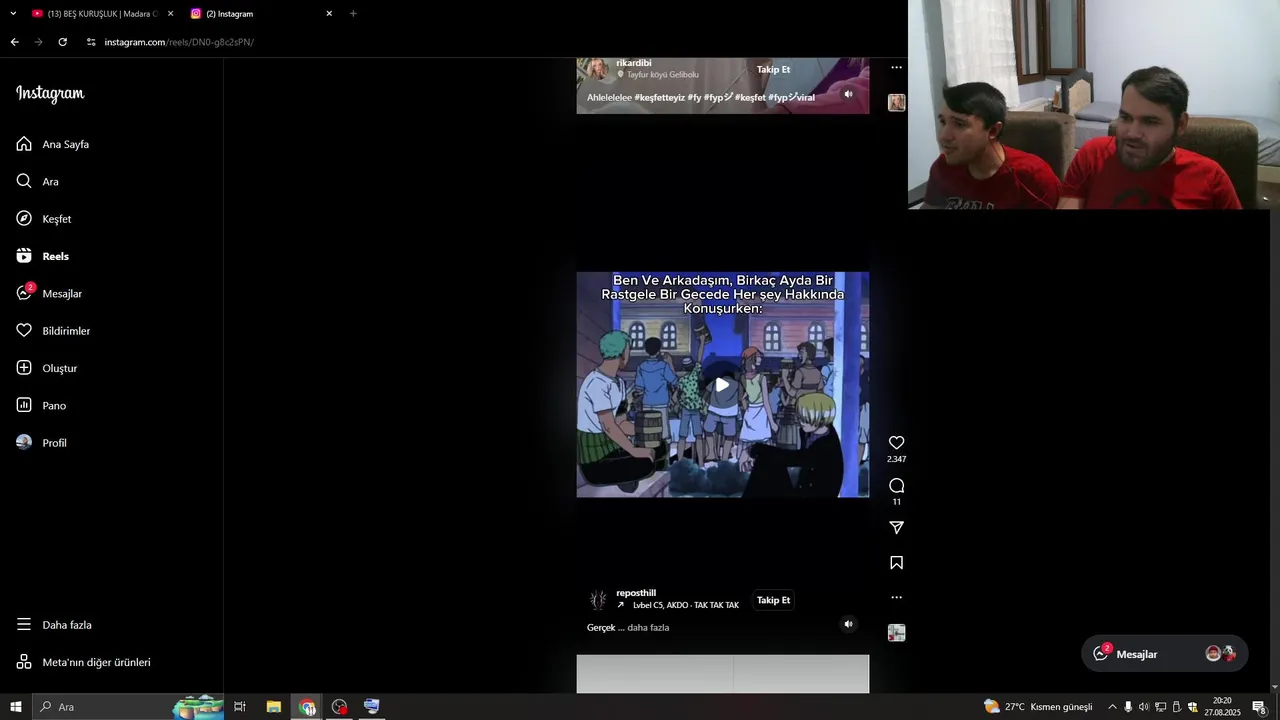
Task: Toggle sound on the rikardibi reel
Action: (848, 94)
